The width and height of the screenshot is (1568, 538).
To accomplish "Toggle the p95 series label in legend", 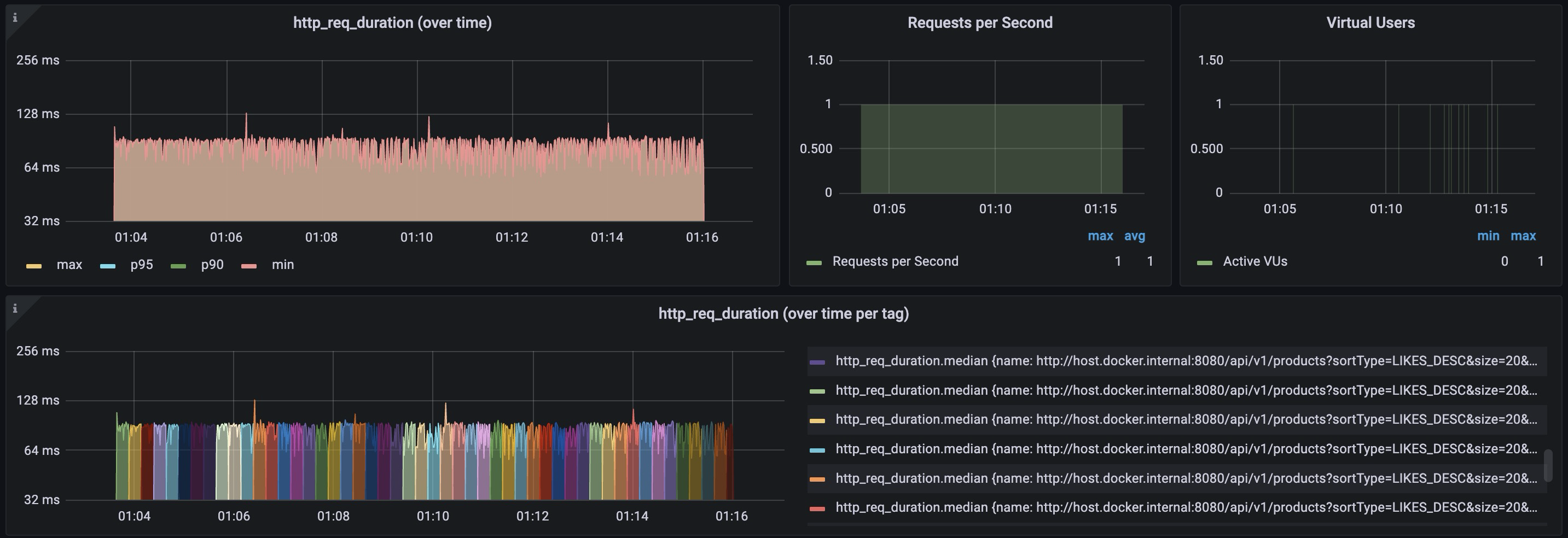I will click(141, 265).
